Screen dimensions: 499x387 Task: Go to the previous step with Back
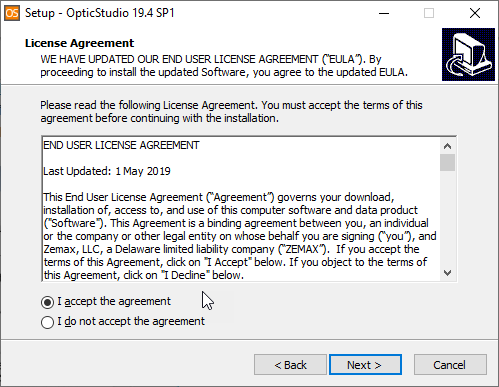pos(290,365)
